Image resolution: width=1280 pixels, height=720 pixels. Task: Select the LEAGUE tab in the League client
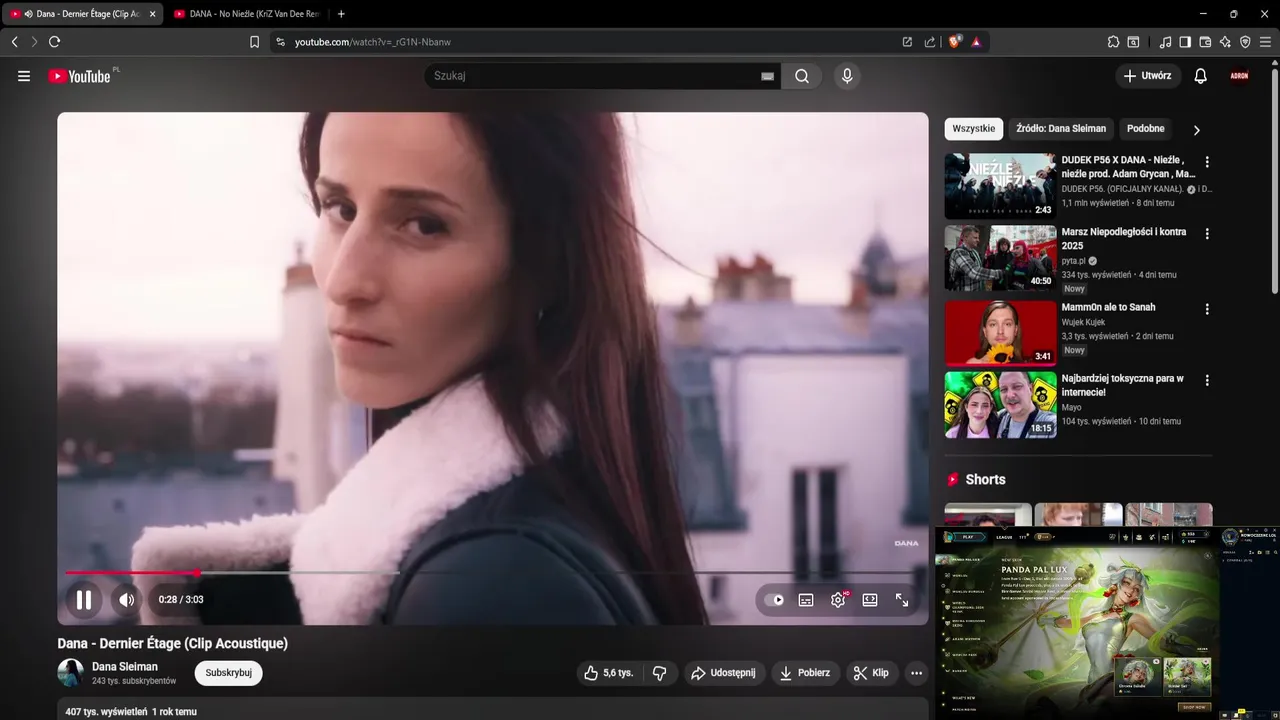click(1004, 537)
